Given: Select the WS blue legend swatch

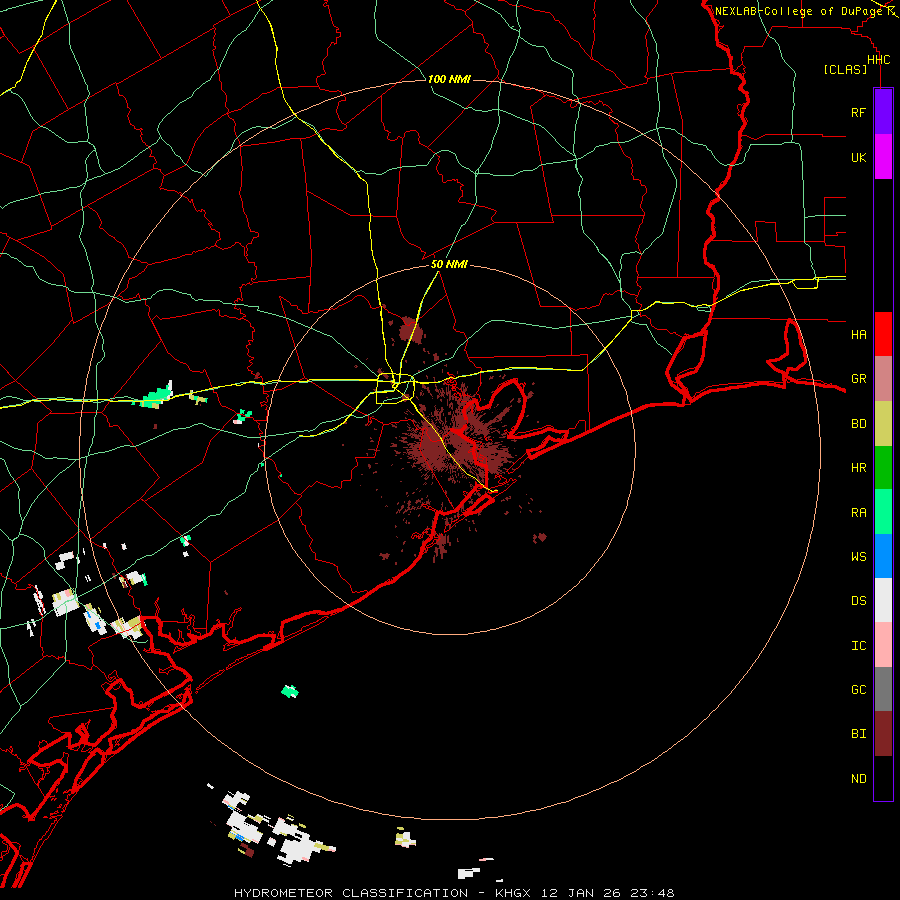Looking at the screenshot, I should (883, 556).
